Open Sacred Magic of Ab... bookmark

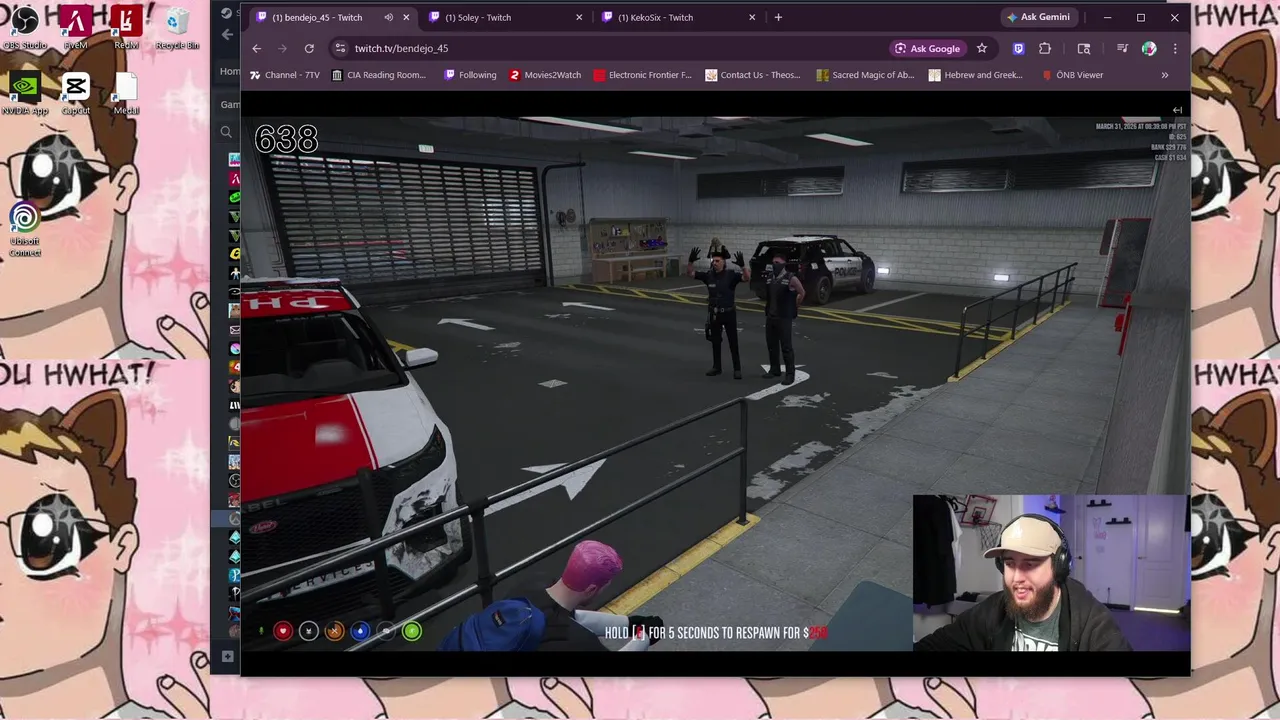coord(865,75)
